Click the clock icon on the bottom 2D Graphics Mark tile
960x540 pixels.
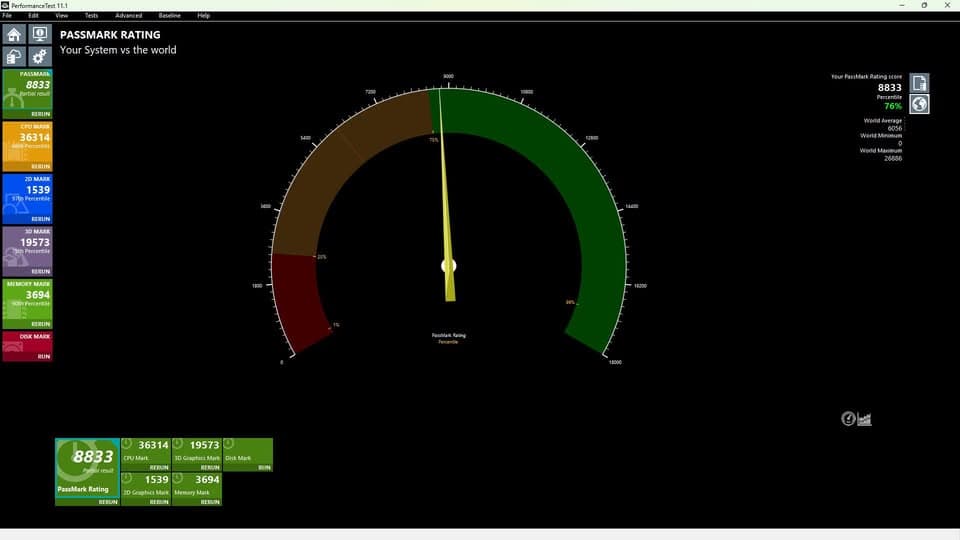[x=127, y=478]
